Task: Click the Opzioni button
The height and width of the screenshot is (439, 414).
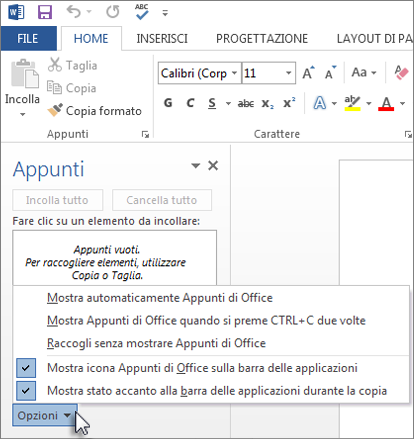Action: 45,415
